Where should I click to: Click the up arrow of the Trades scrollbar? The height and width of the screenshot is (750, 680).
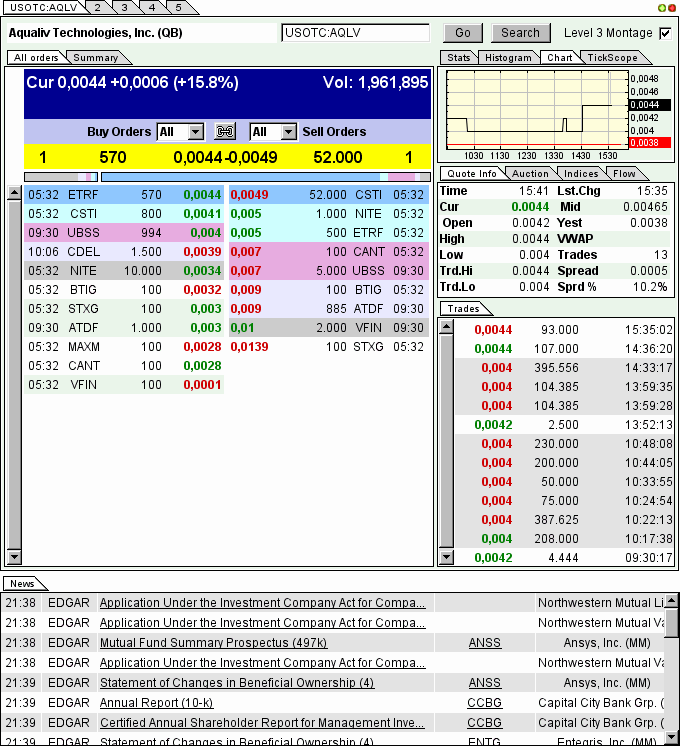[x=446, y=327]
